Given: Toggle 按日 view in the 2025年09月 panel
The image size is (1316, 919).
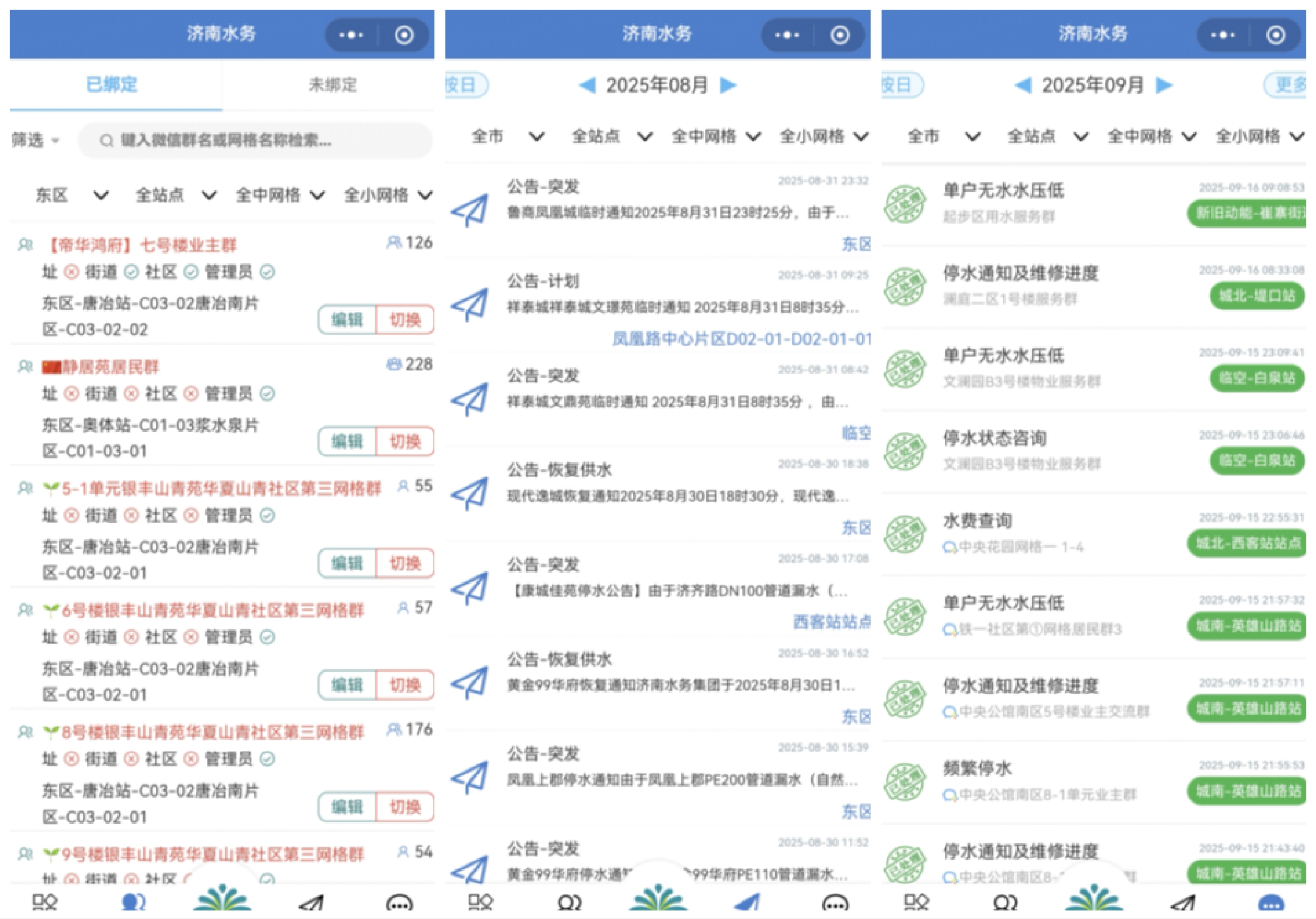Looking at the screenshot, I should [900, 85].
